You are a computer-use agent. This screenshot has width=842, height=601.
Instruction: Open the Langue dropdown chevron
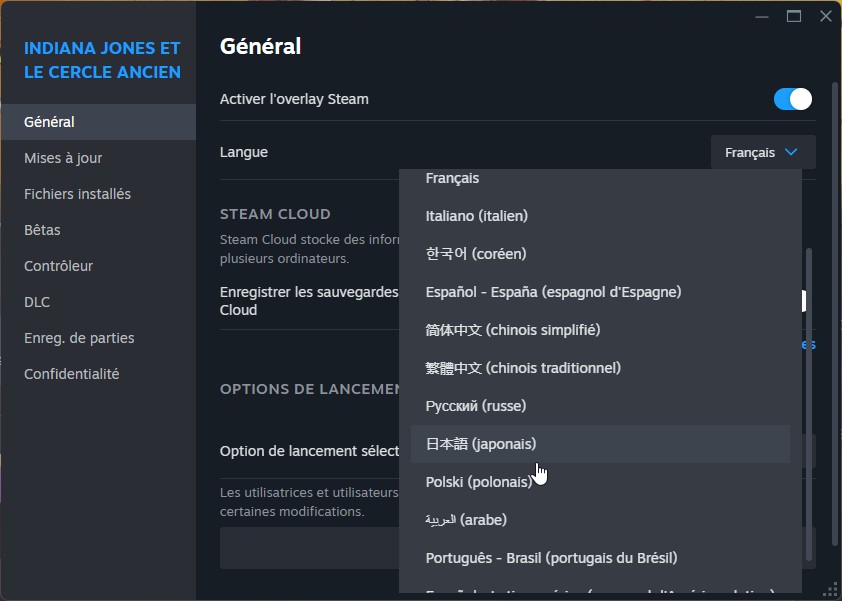pyautogui.click(x=792, y=152)
